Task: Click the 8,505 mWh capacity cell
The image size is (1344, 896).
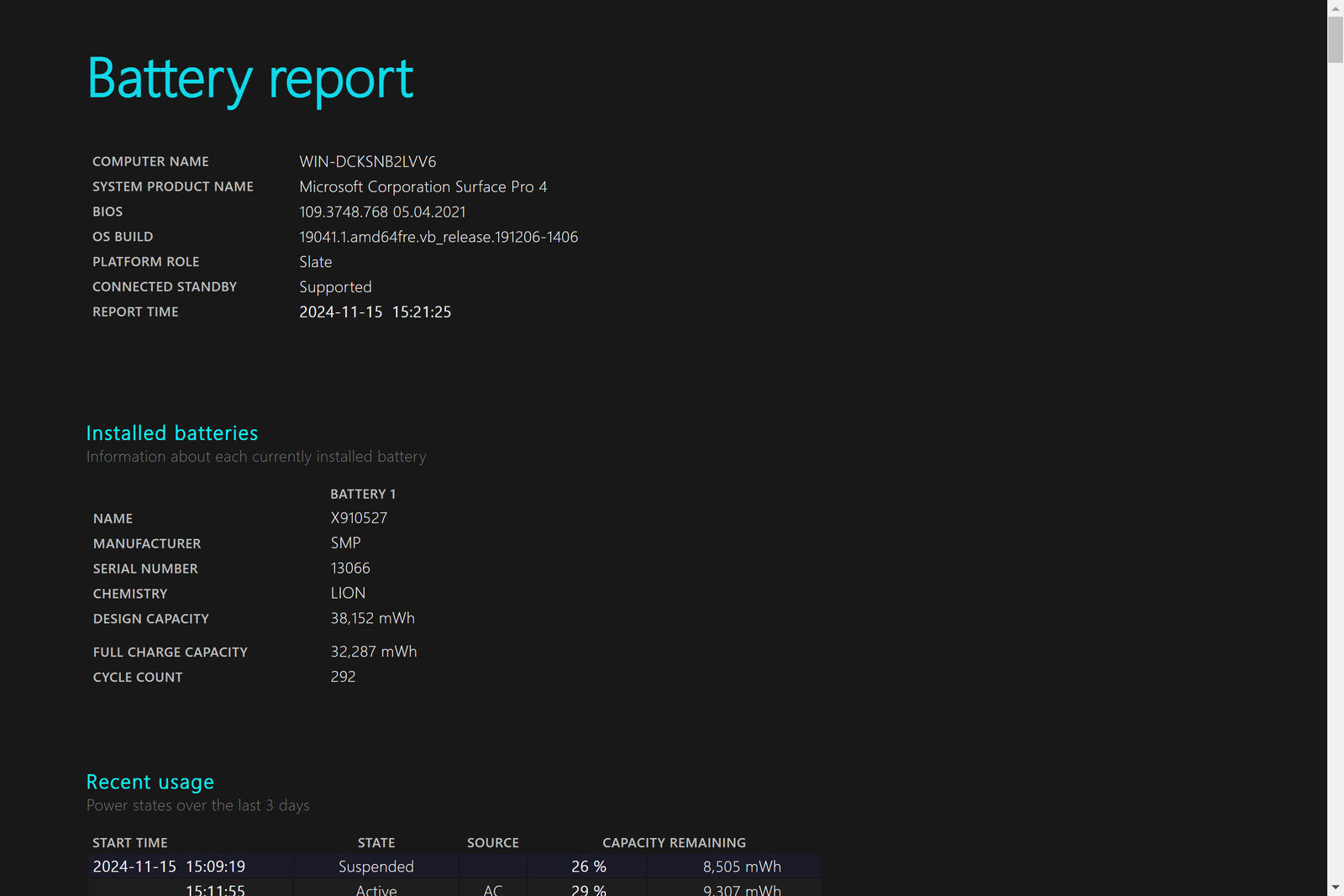Action: (741, 867)
